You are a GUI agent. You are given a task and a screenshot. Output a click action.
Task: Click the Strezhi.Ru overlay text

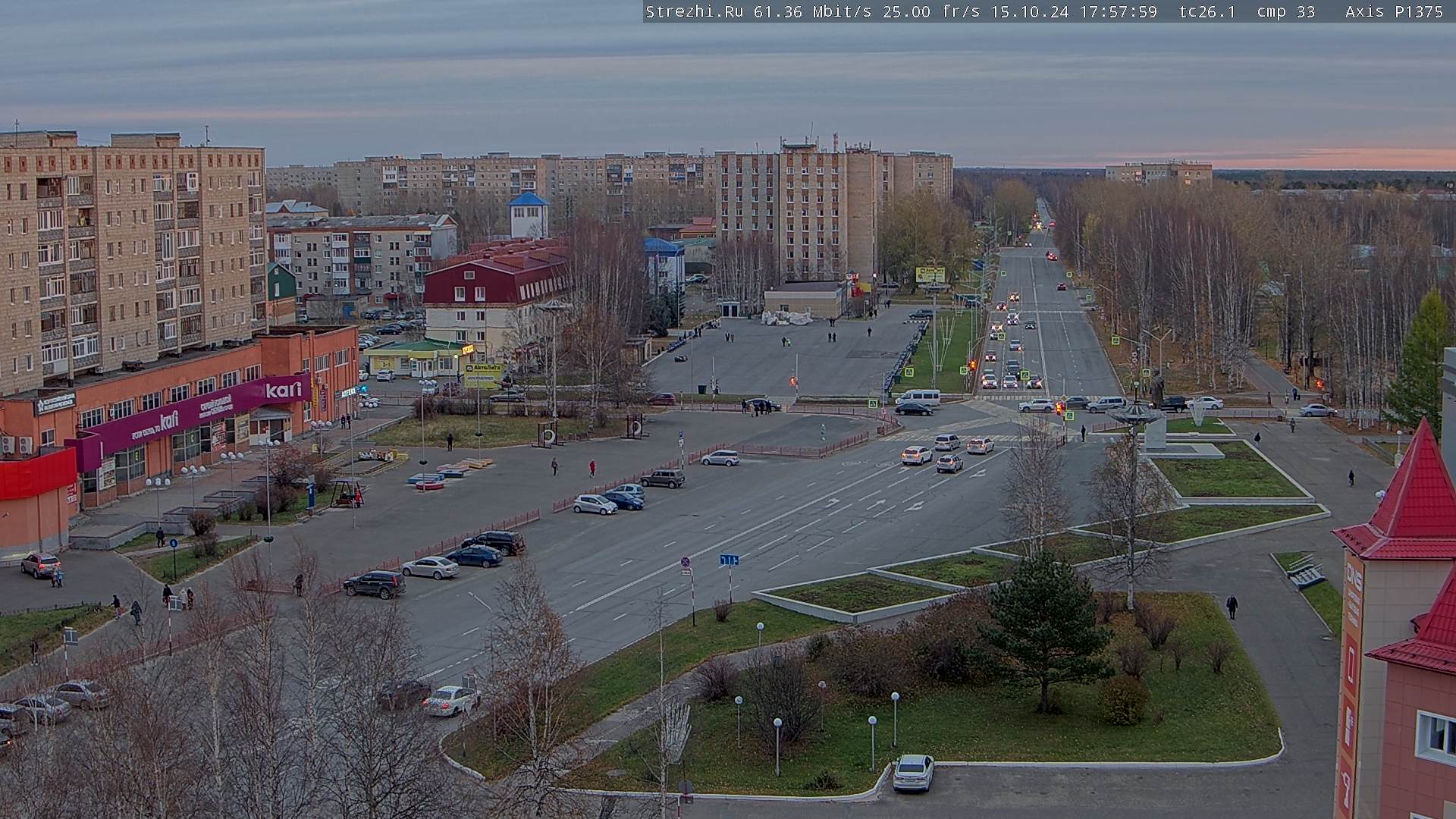[x=694, y=11]
